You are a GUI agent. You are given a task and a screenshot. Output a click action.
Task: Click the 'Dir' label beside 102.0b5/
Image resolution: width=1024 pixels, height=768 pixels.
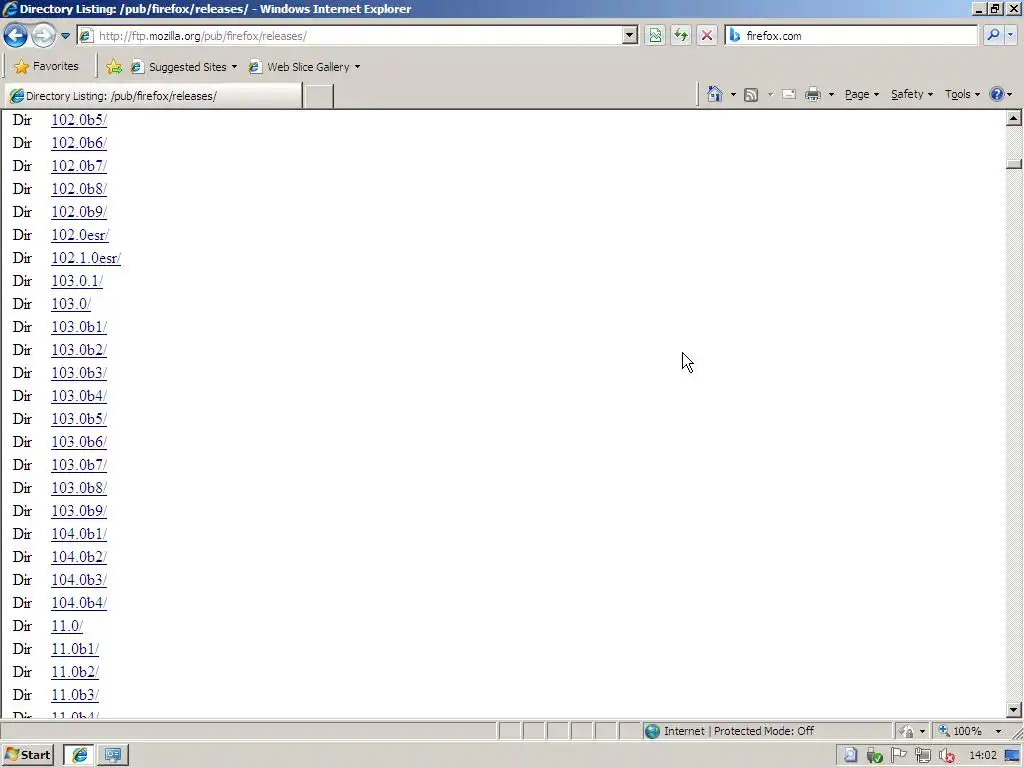22,120
